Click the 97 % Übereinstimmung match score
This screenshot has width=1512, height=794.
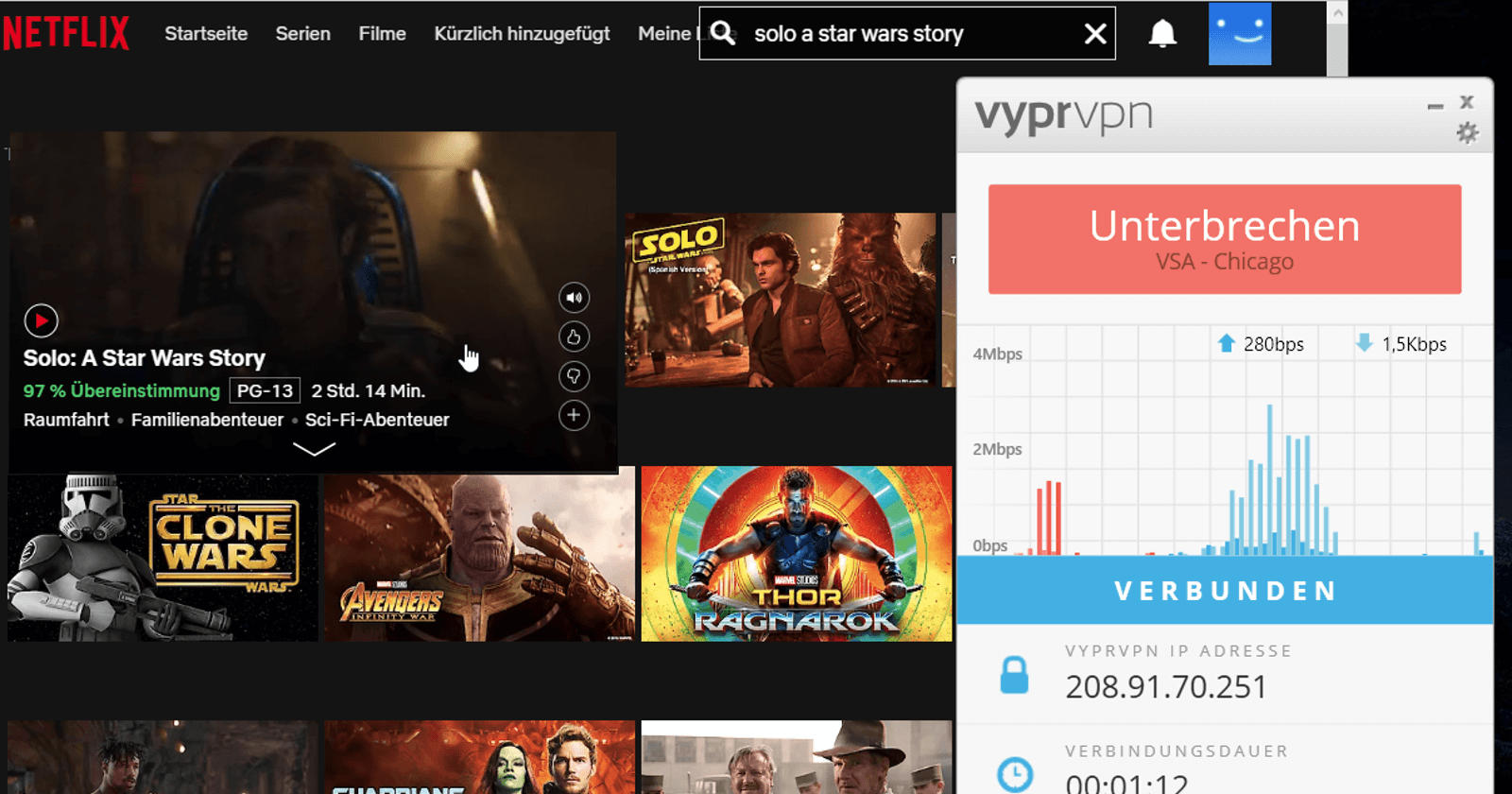[122, 390]
